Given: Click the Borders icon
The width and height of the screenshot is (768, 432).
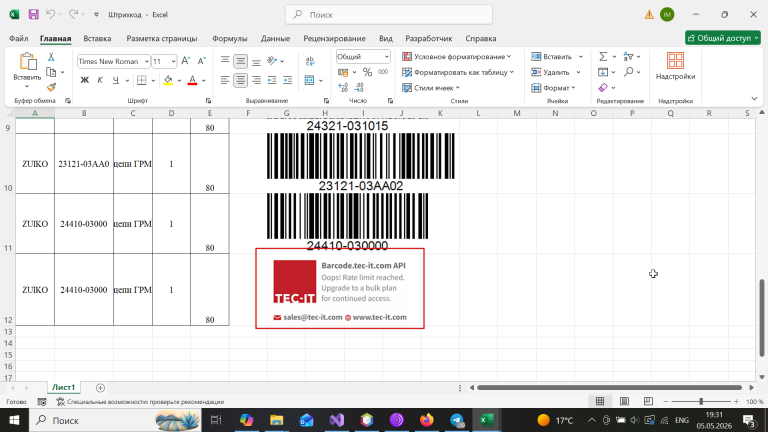Looking at the screenshot, I should point(142,80).
